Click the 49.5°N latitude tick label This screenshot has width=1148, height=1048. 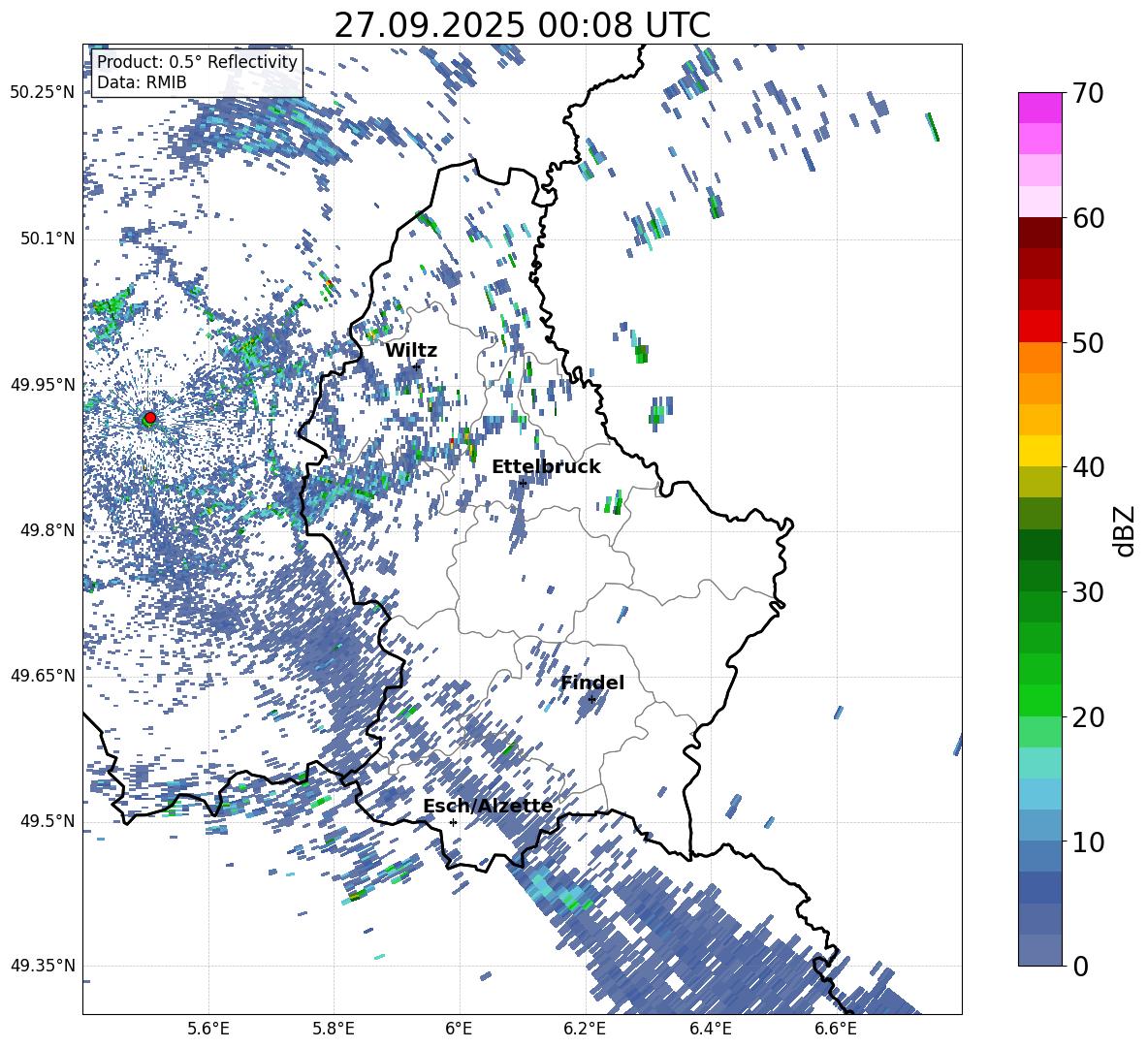click(47, 821)
